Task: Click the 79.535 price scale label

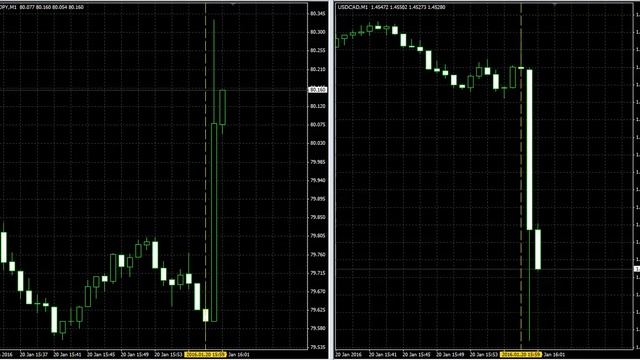Action: point(318,347)
